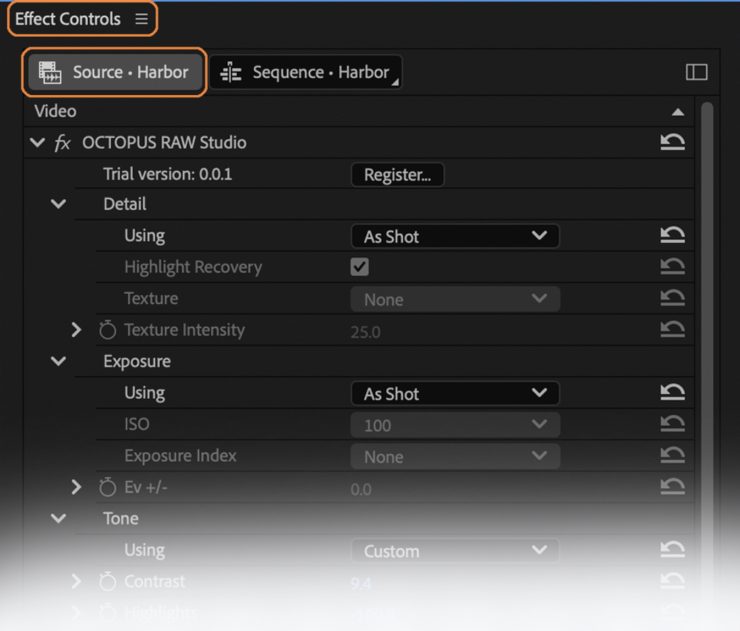Toggle the Texture Intensity stopwatch animation
The height and width of the screenshot is (631, 740).
coord(108,329)
